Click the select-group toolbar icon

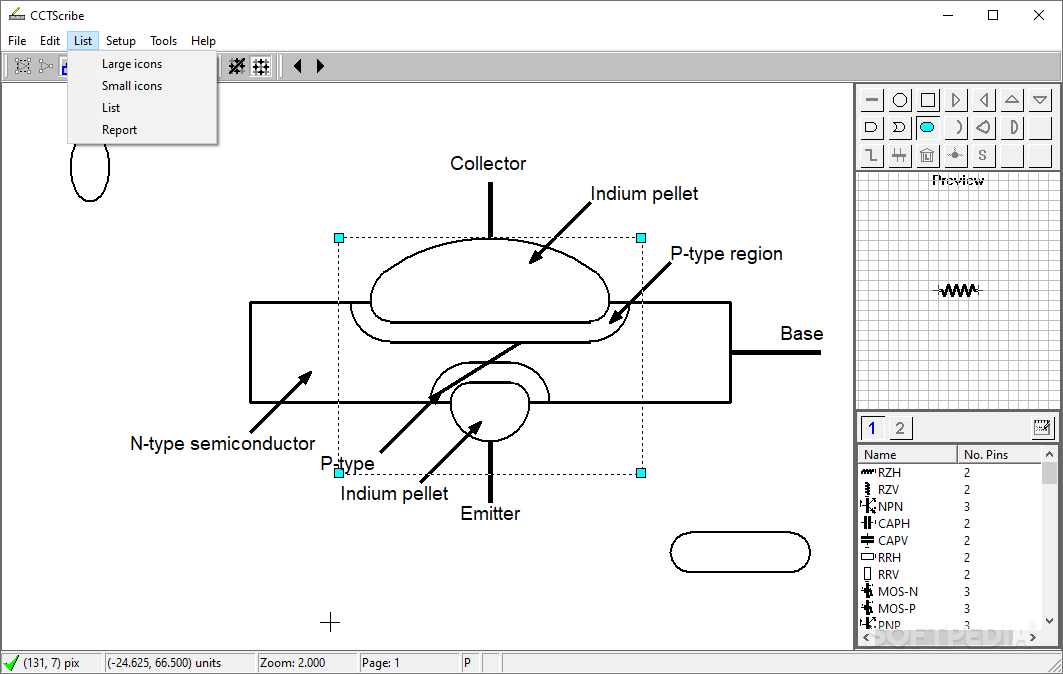pyautogui.click(x=23, y=66)
